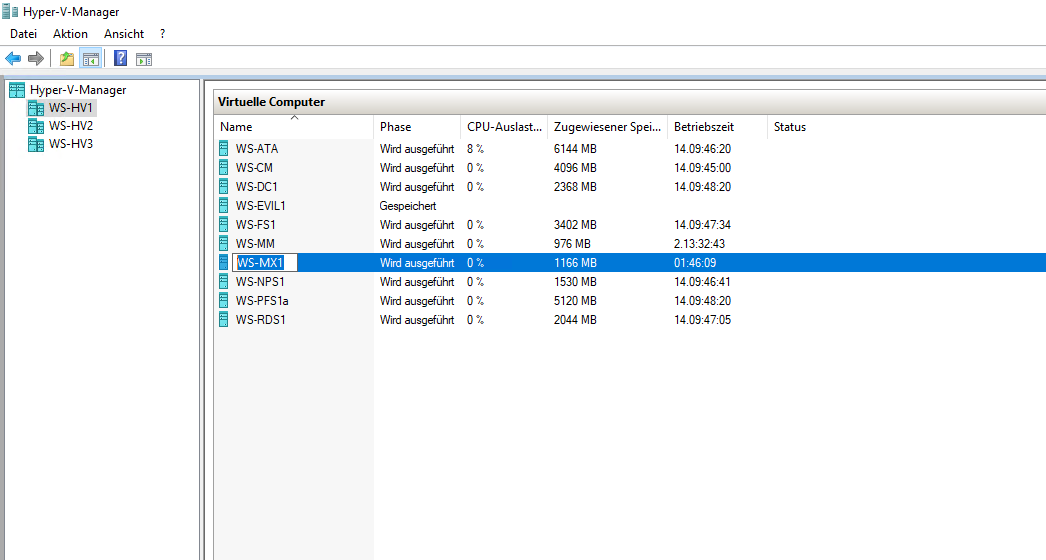The height and width of the screenshot is (560, 1046).
Task: Select server WS-HV1 in the tree
Action: 71,107
